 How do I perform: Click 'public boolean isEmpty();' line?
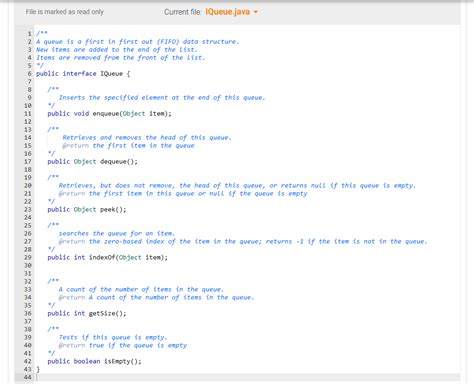click(x=94, y=362)
